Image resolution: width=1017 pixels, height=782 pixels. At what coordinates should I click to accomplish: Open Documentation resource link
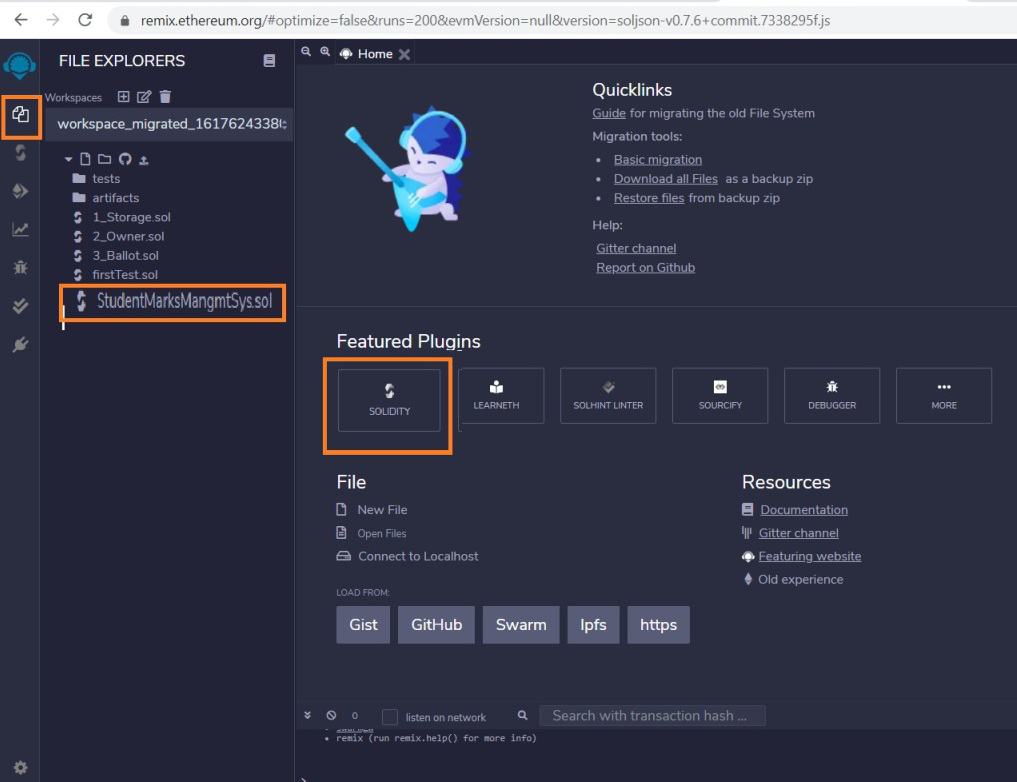(804, 510)
